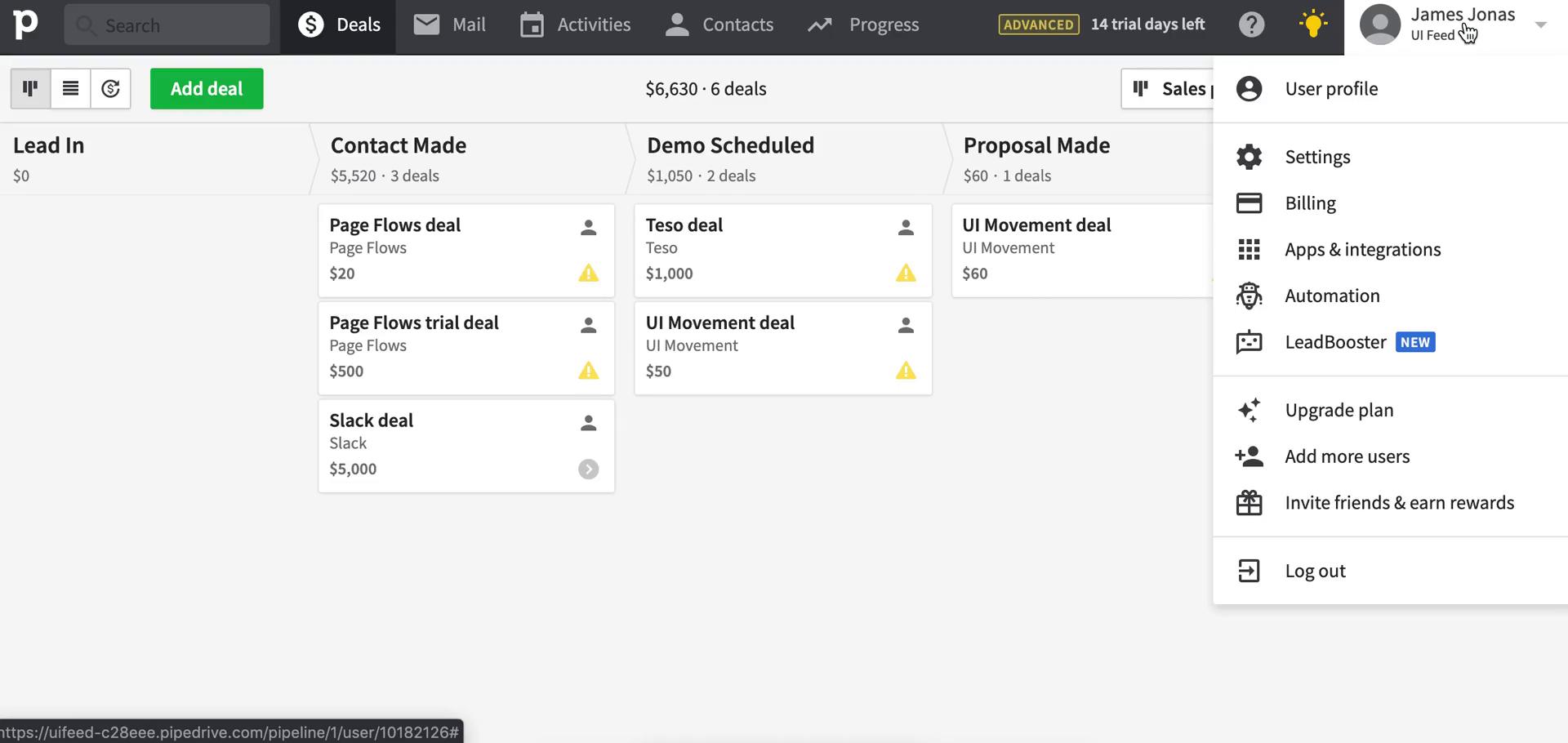This screenshot has width=1568, height=743.
Task: Click the NEW badge beside LeadBooster
Action: [x=1415, y=342]
